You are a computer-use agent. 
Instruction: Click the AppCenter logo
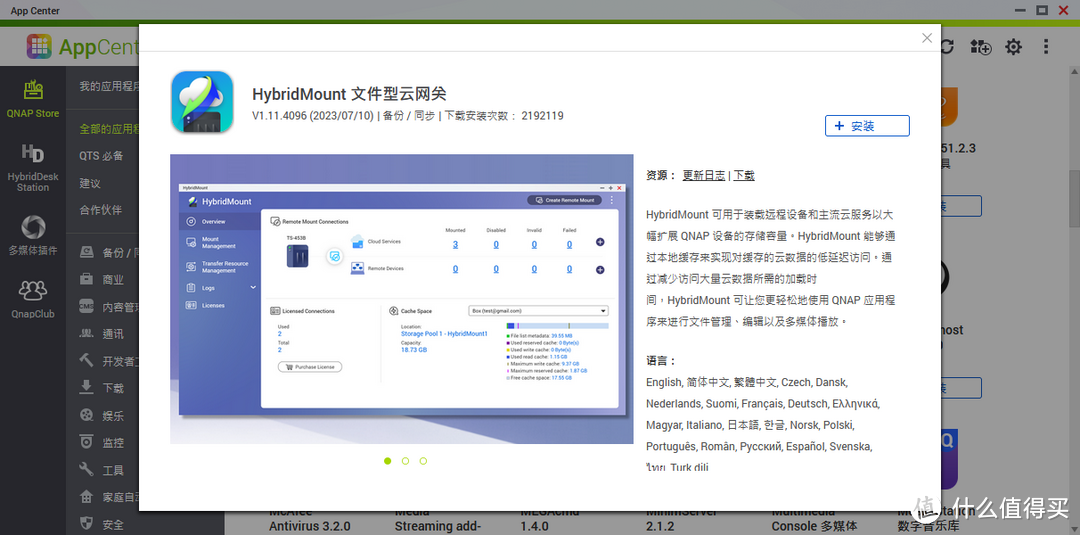tap(83, 47)
